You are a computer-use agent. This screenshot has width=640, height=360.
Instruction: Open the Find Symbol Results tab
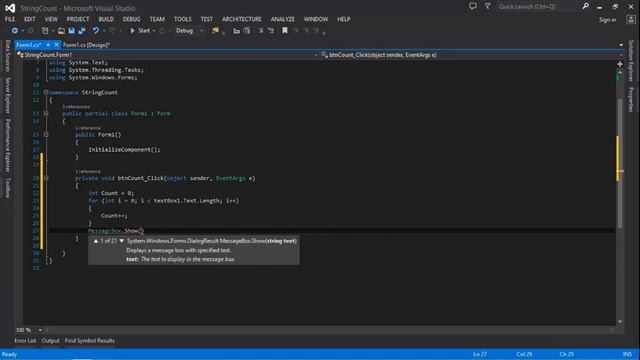tap(89, 340)
